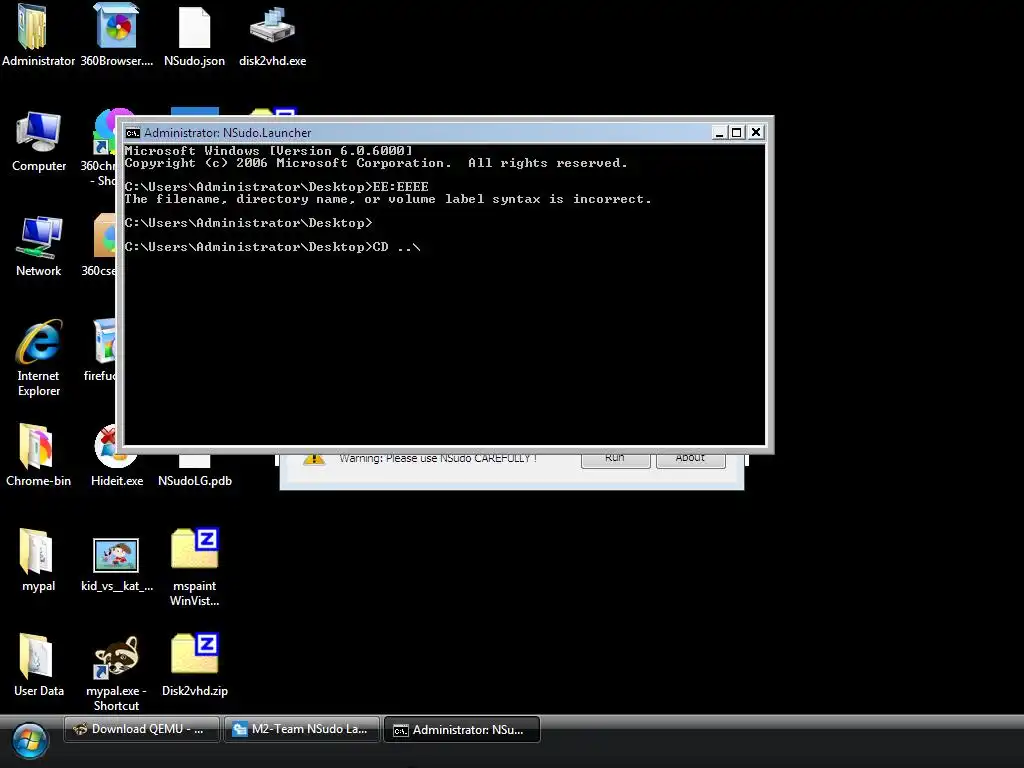Click the Windows Start orb
Viewport: 1024px width, 768px height.
[x=30, y=741]
